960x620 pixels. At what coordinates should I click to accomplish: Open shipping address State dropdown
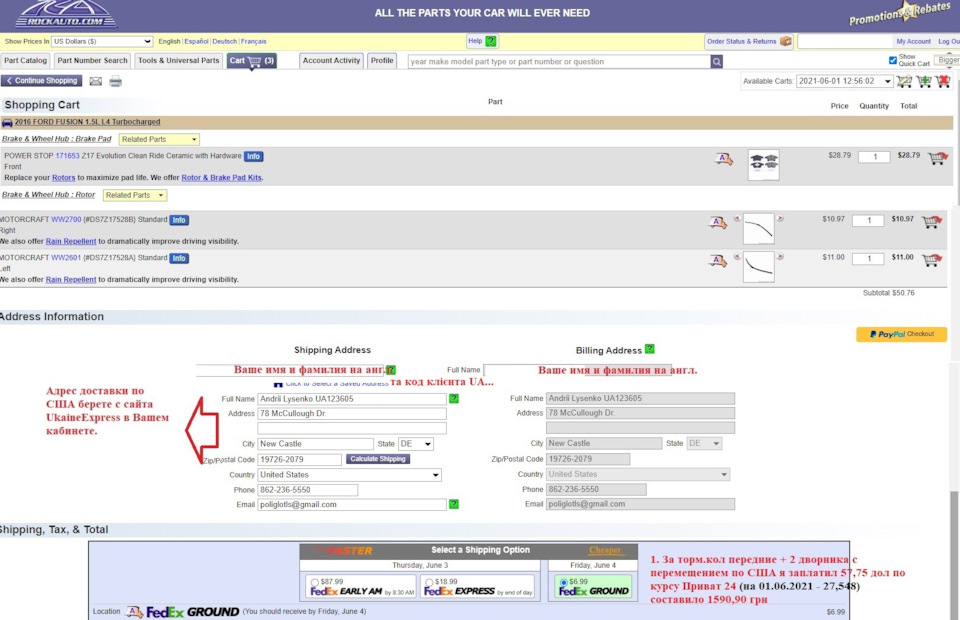click(x=416, y=444)
